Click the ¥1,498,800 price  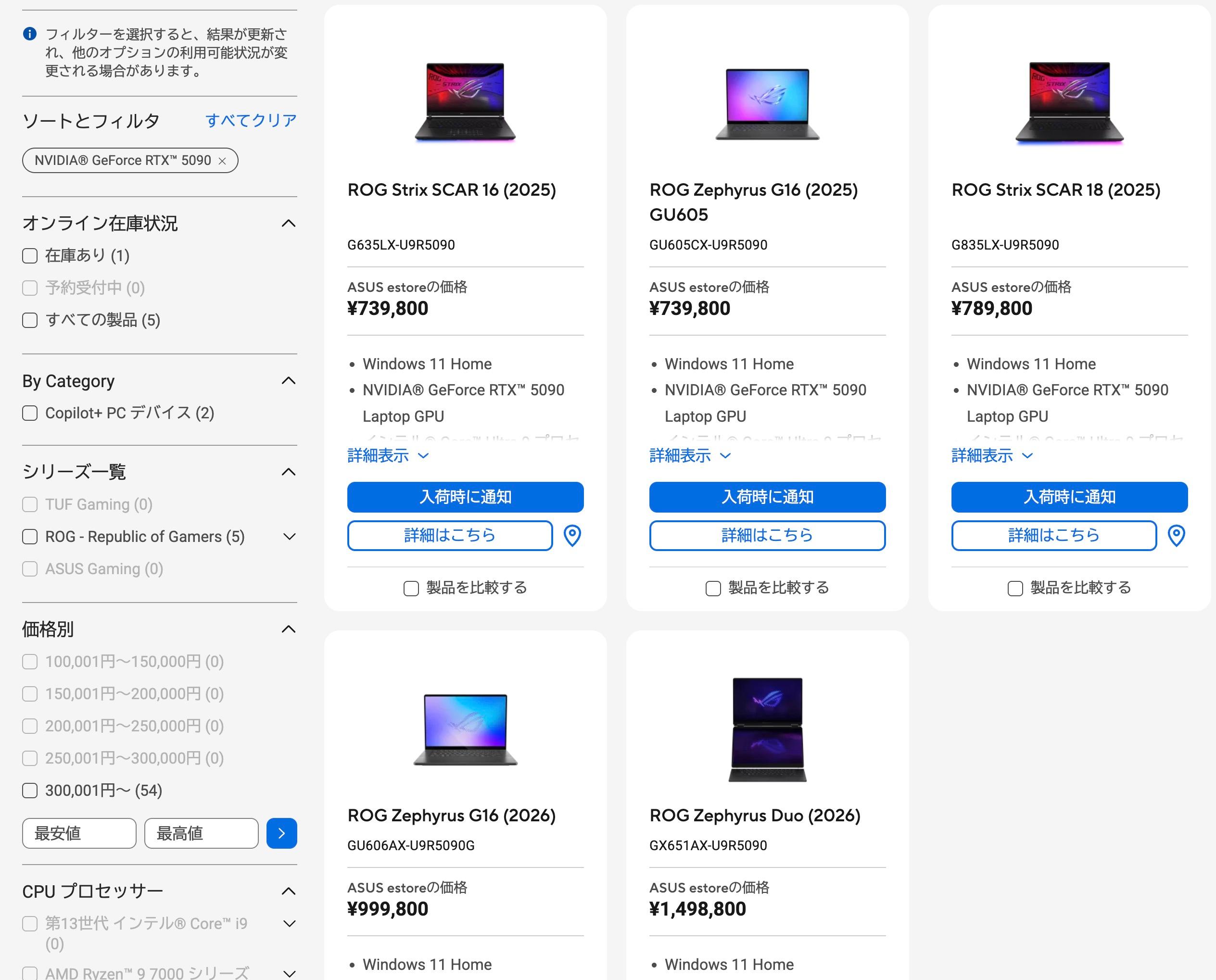(x=697, y=909)
